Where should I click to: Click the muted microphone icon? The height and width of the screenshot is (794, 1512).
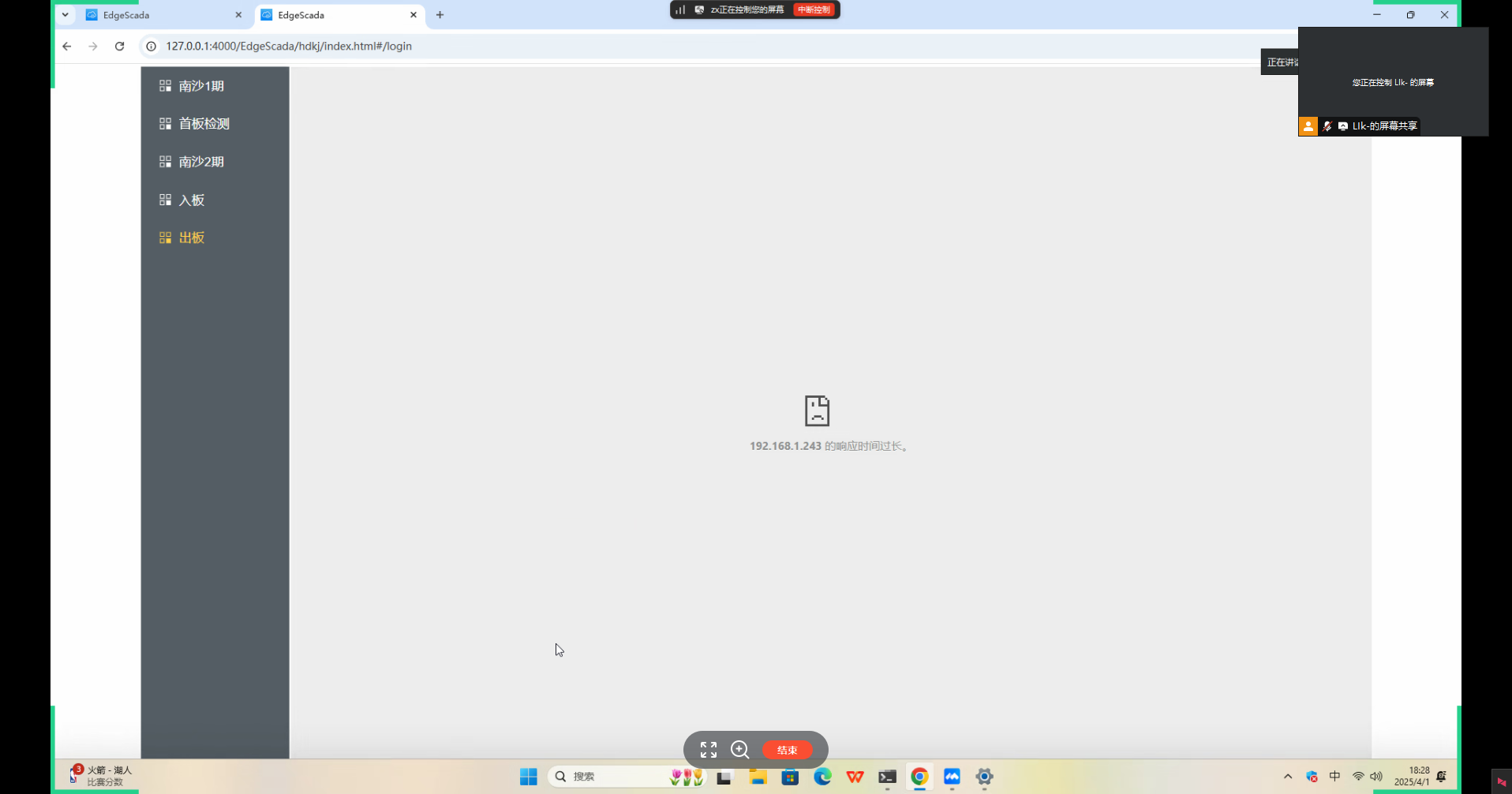(x=1327, y=126)
